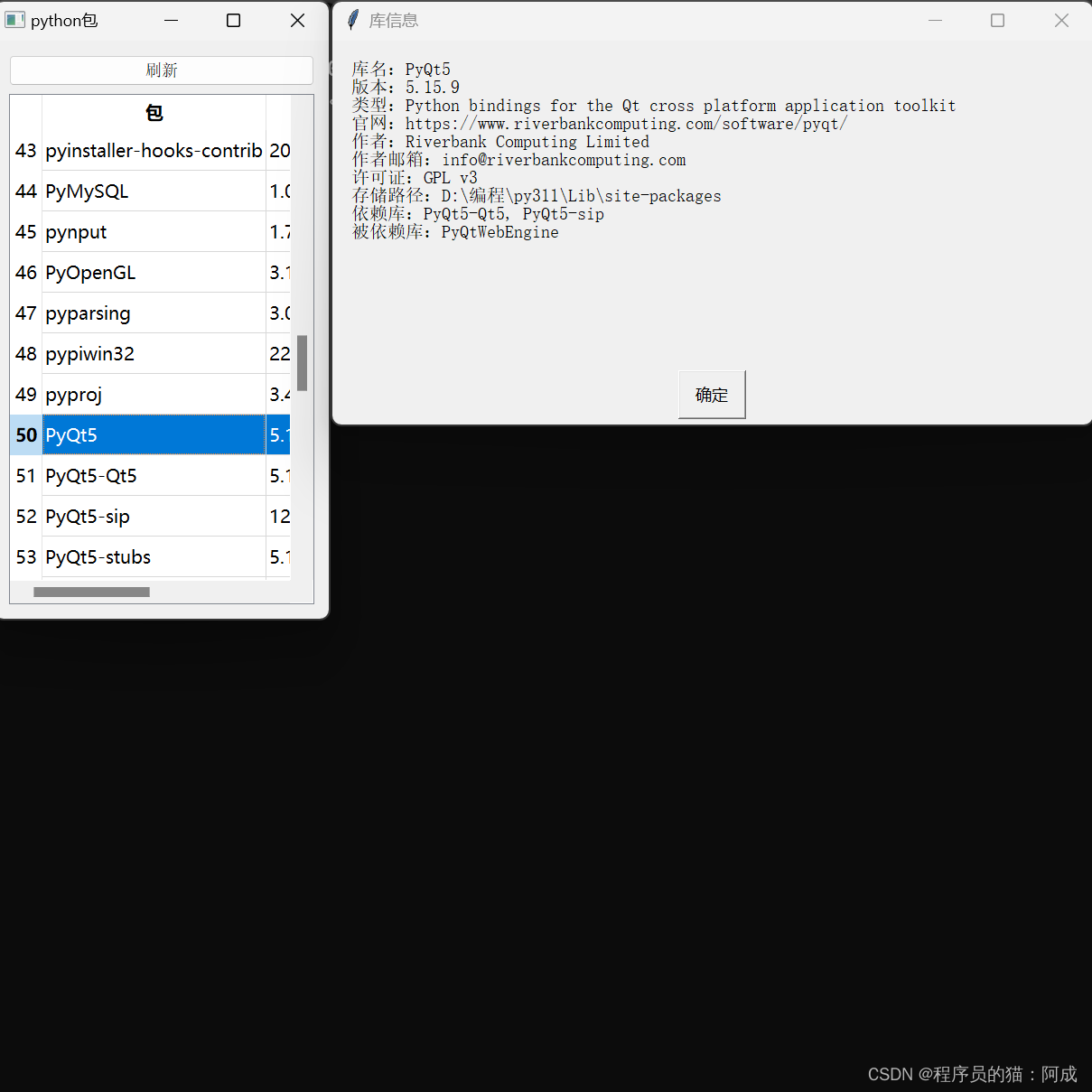Viewport: 1092px width, 1092px height.
Task: Click the 依赖库: PyQt5-Qt5, PyQt5-sip line
Action: (x=478, y=214)
